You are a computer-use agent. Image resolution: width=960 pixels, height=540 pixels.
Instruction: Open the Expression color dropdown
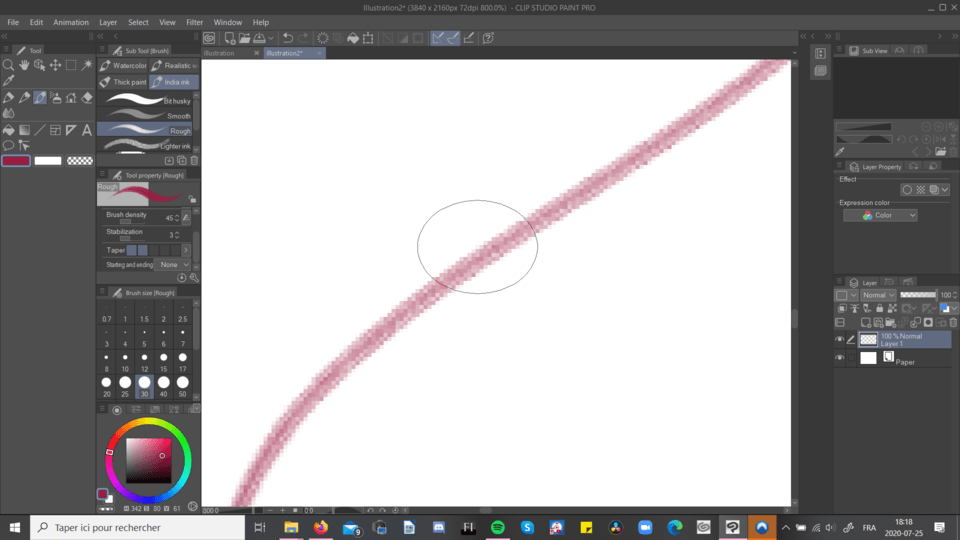pyautogui.click(x=880, y=216)
